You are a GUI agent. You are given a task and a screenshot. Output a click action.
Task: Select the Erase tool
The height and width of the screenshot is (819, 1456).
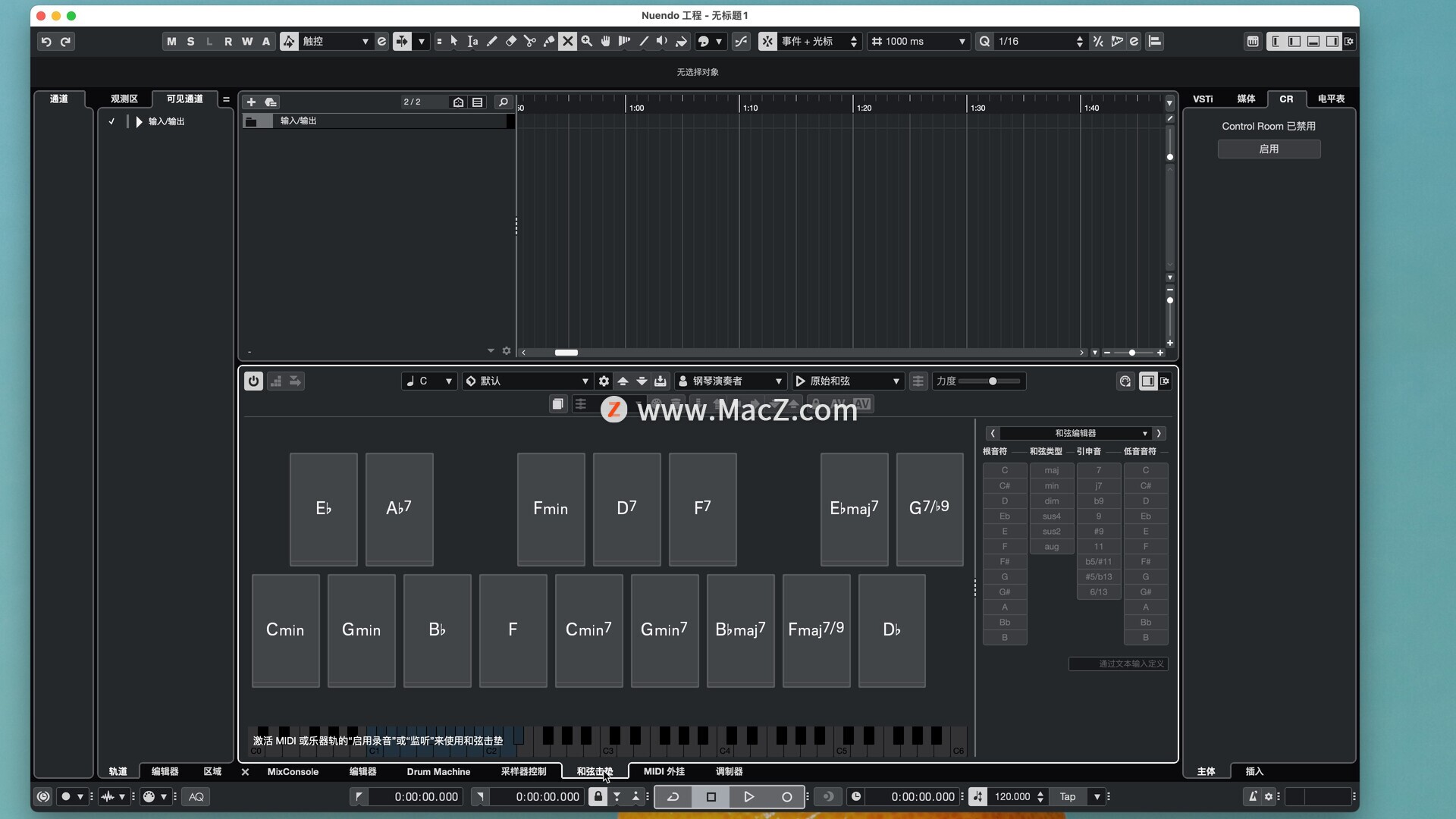point(511,41)
